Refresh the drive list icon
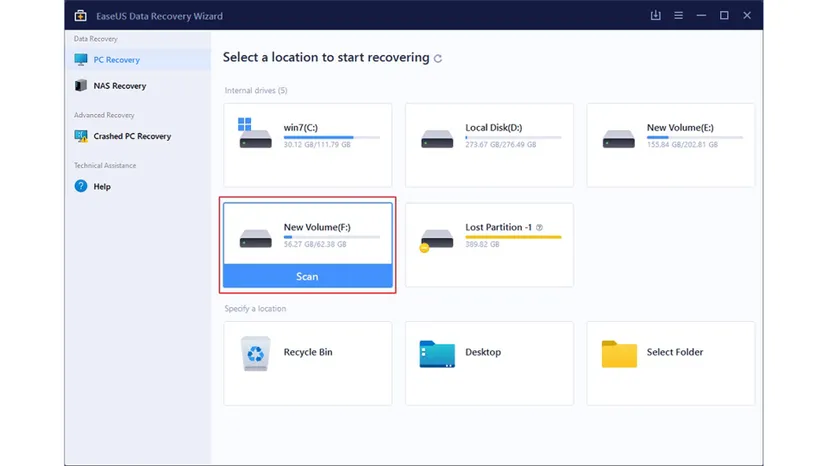Image resolution: width=828 pixels, height=466 pixels. [438, 59]
